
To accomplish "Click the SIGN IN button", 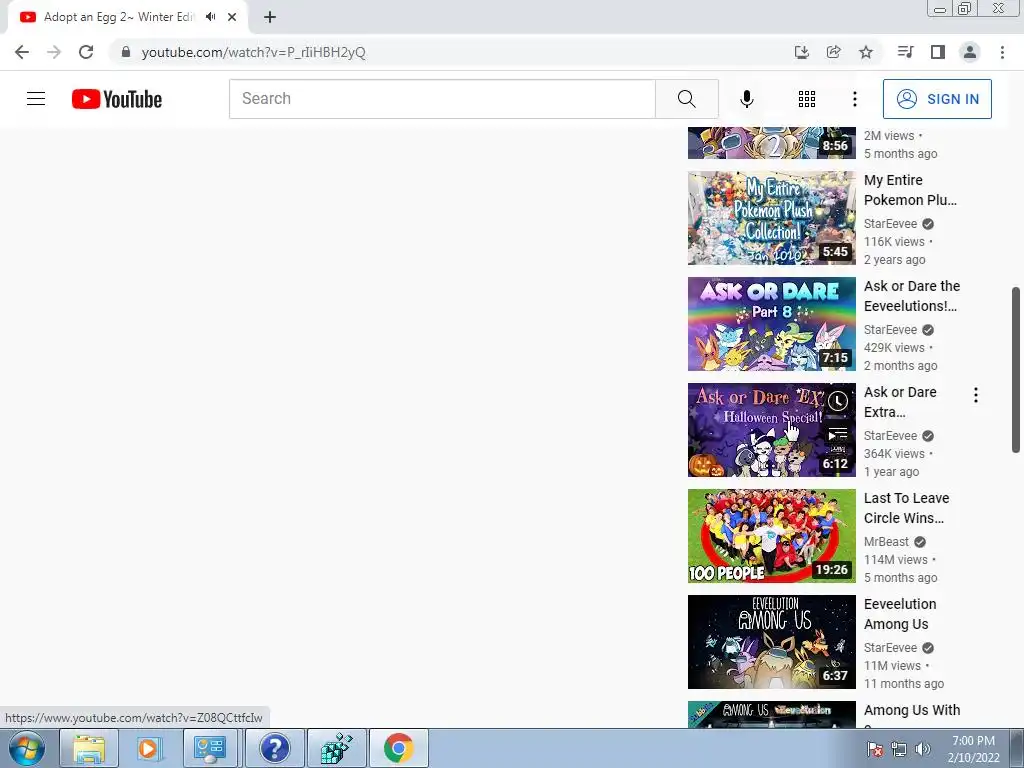I will tap(937, 99).
